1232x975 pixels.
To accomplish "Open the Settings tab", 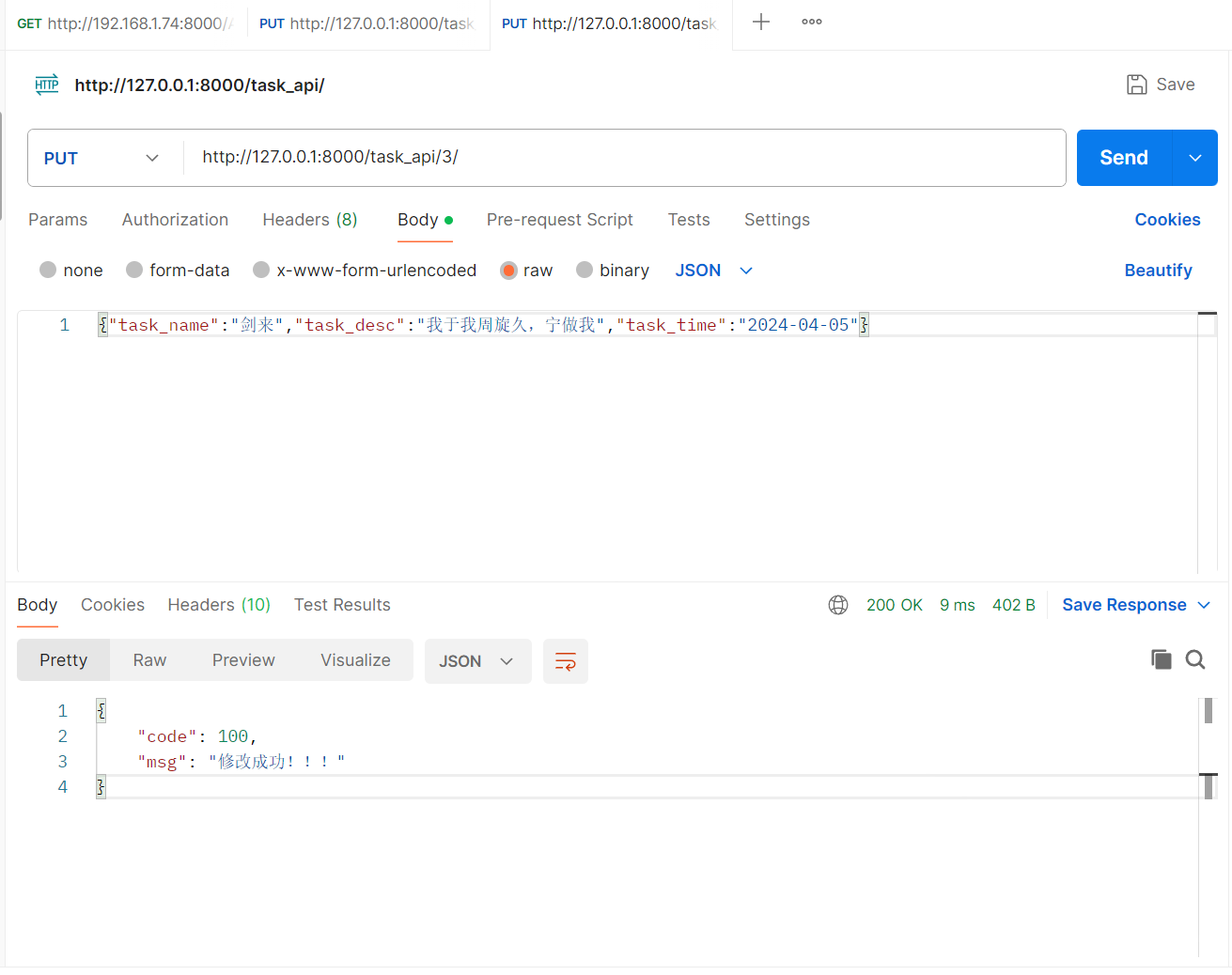I will point(777,220).
